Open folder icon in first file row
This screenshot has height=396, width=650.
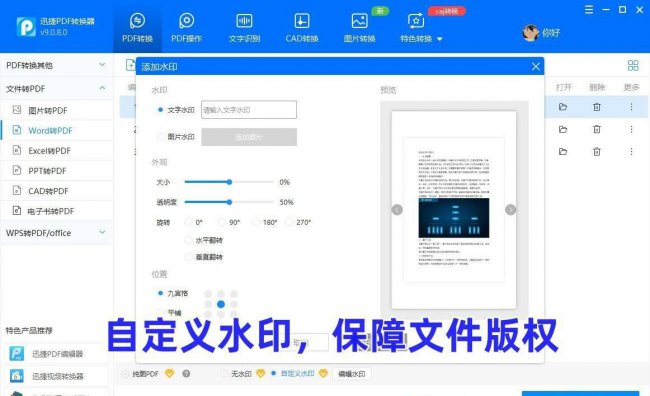(x=563, y=107)
